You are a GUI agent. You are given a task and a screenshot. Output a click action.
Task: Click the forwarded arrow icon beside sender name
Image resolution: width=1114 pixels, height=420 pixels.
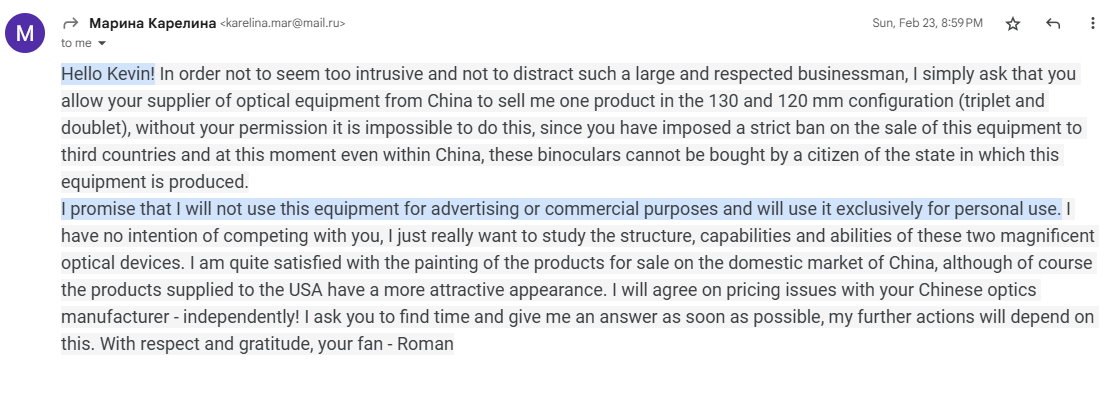coord(70,23)
